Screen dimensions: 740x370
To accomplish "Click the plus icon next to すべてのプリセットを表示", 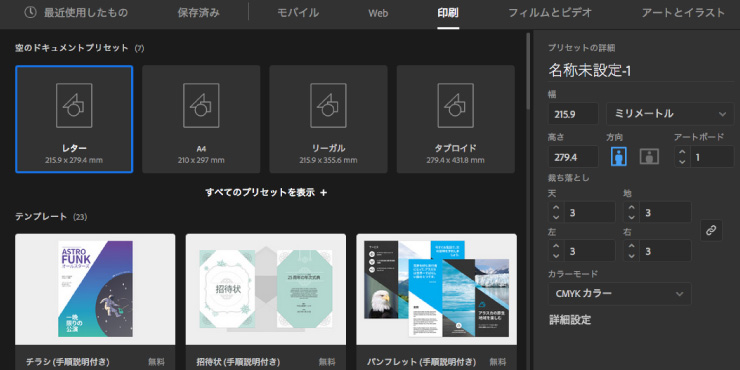I will 323,193.
